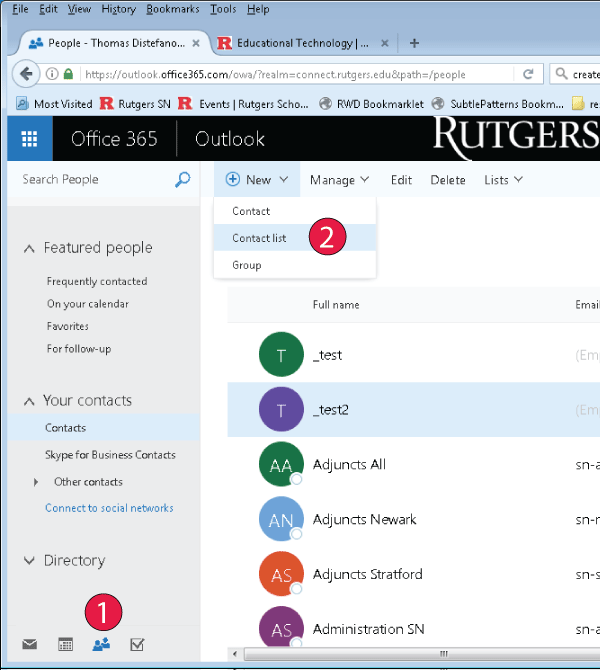Select the Contacts folder in sidebar
This screenshot has height=670, width=600.
104,427
